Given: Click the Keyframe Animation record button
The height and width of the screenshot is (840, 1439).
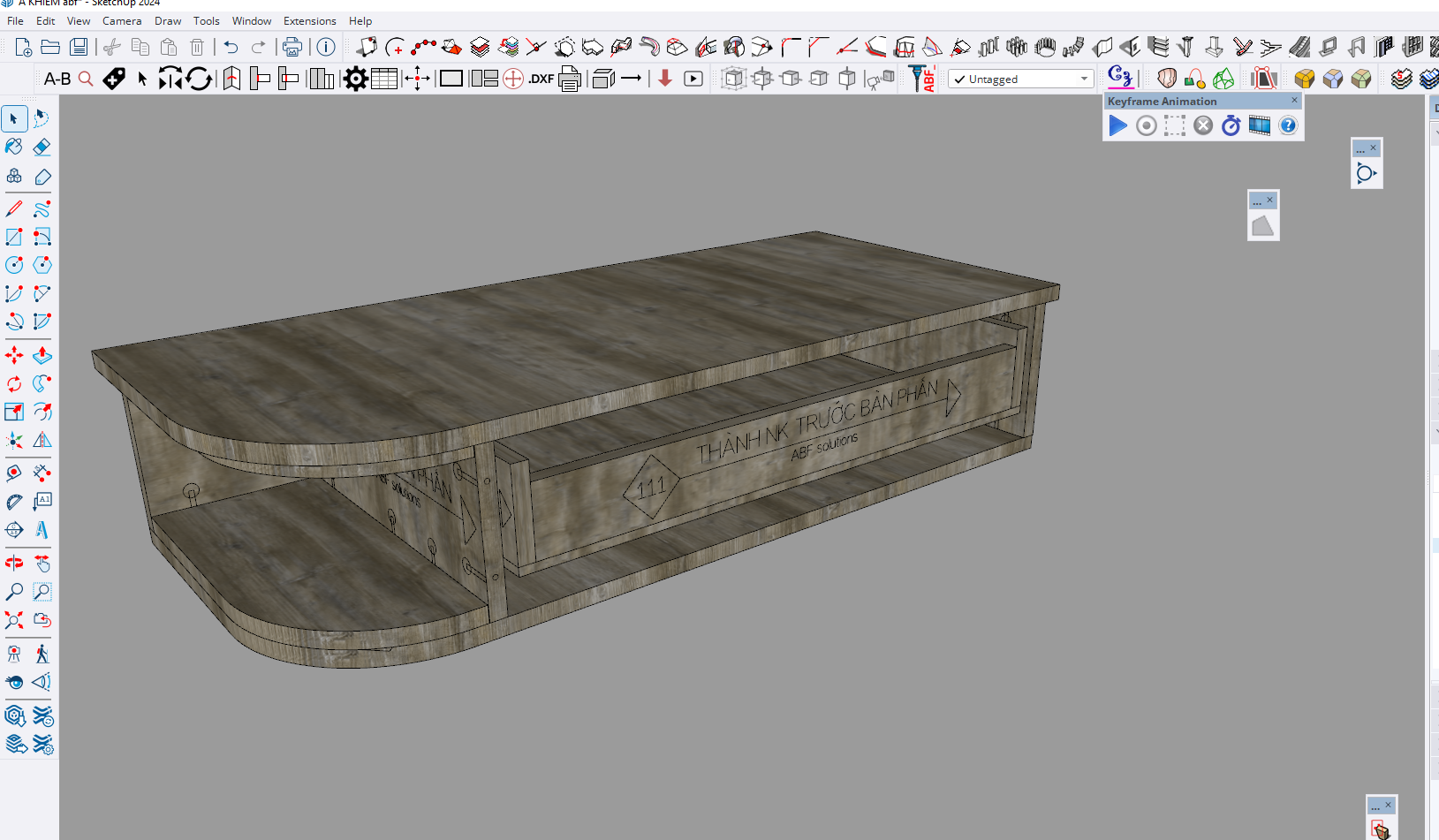Looking at the screenshot, I should pos(1146,125).
